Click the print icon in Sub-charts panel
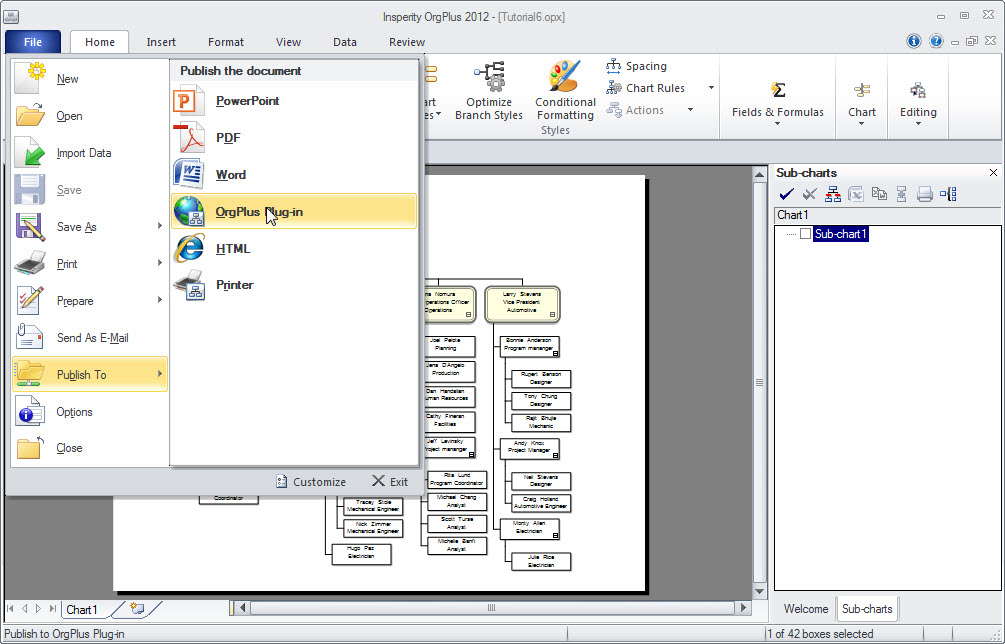Image resolution: width=1005 pixels, height=644 pixels. point(924,194)
